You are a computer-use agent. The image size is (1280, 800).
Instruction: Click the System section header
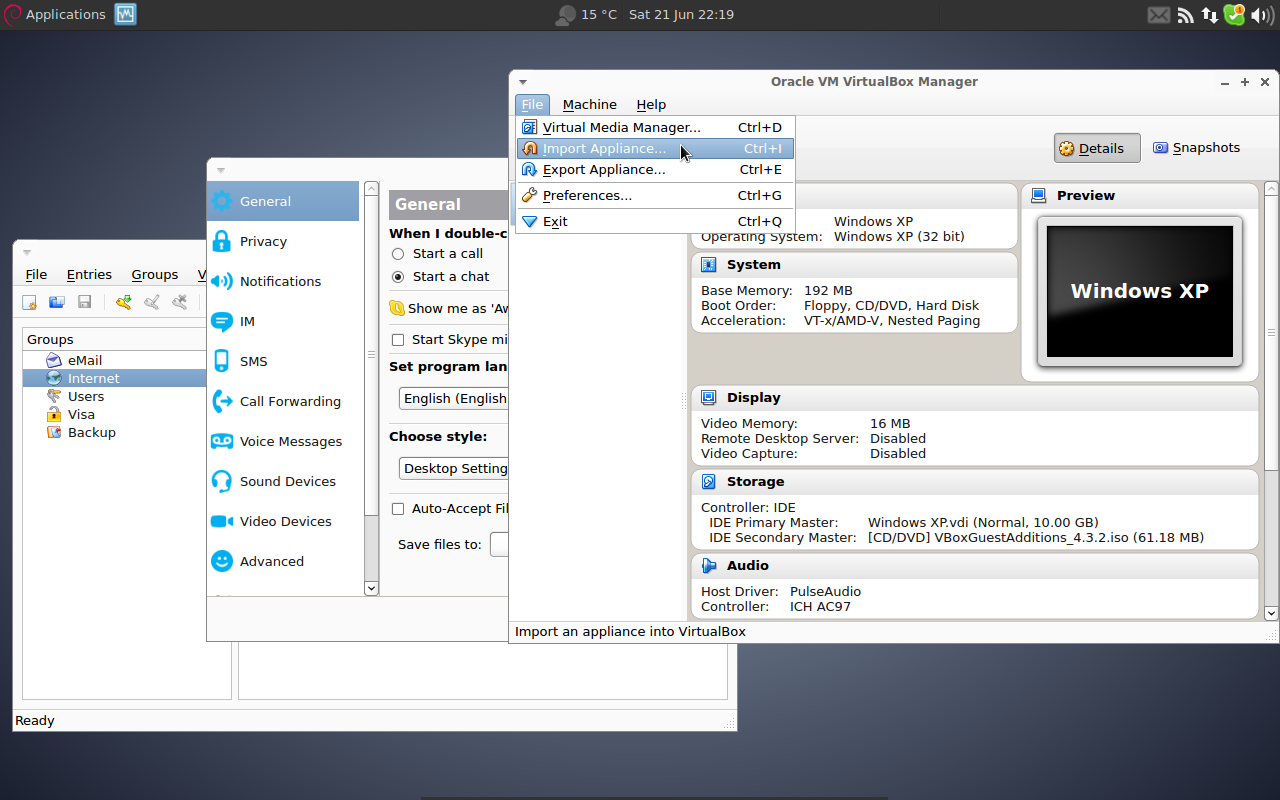[854, 265]
